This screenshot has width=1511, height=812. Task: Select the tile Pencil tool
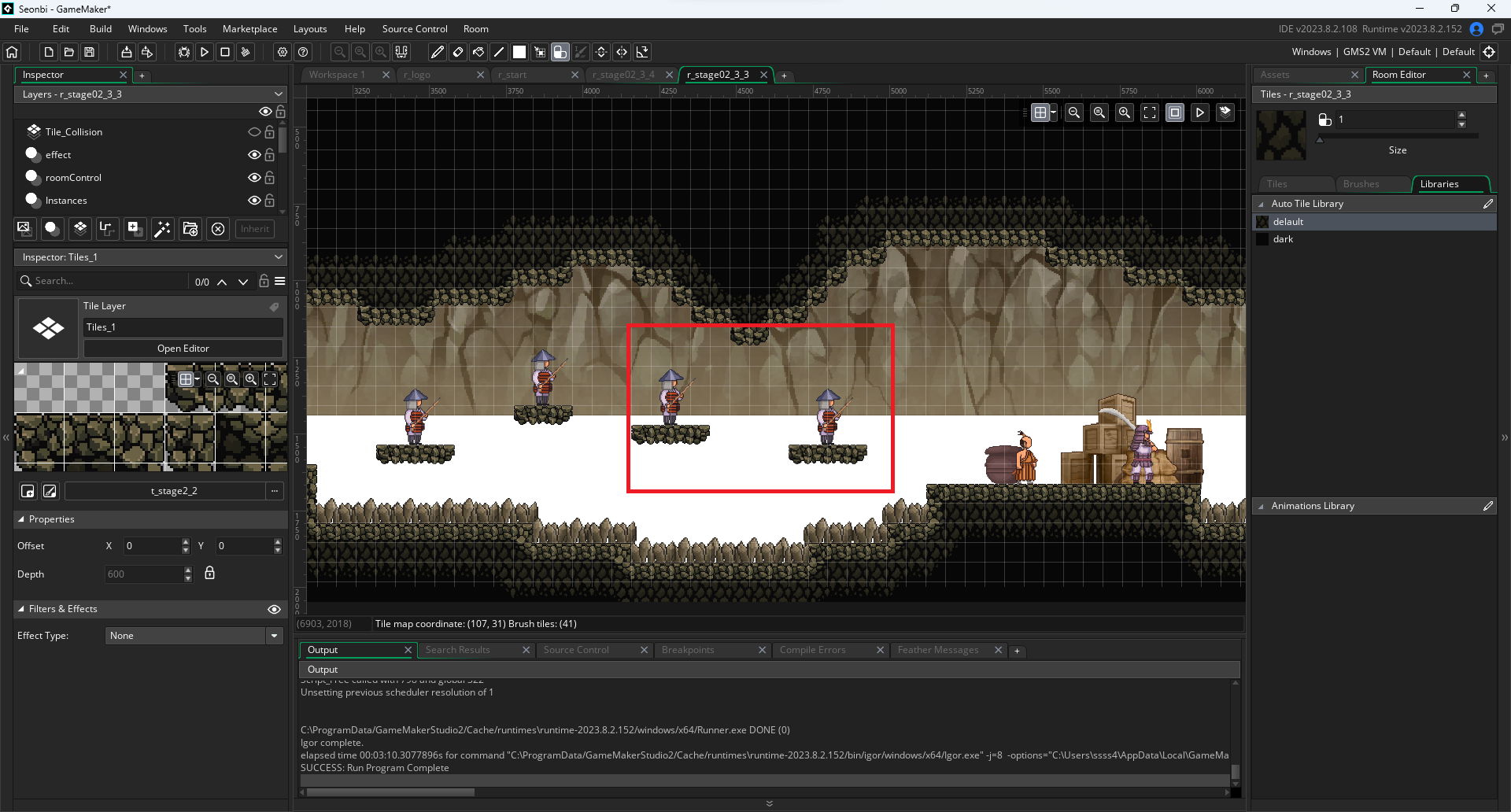tap(438, 52)
